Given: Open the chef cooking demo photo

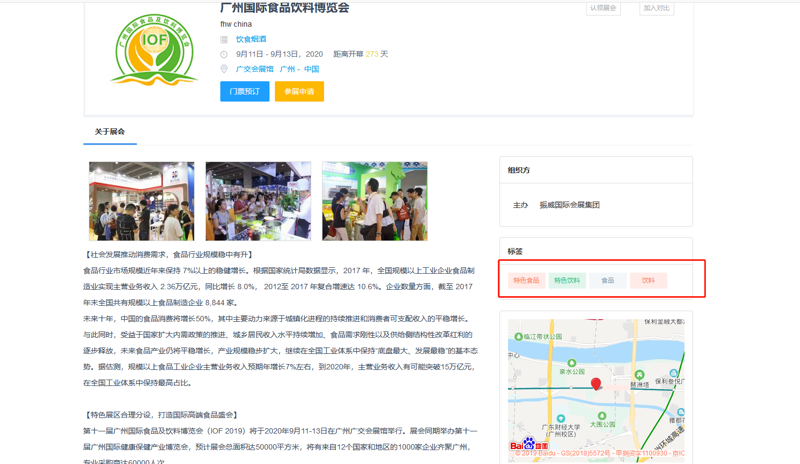Looking at the screenshot, I should [x=258, y=201].
